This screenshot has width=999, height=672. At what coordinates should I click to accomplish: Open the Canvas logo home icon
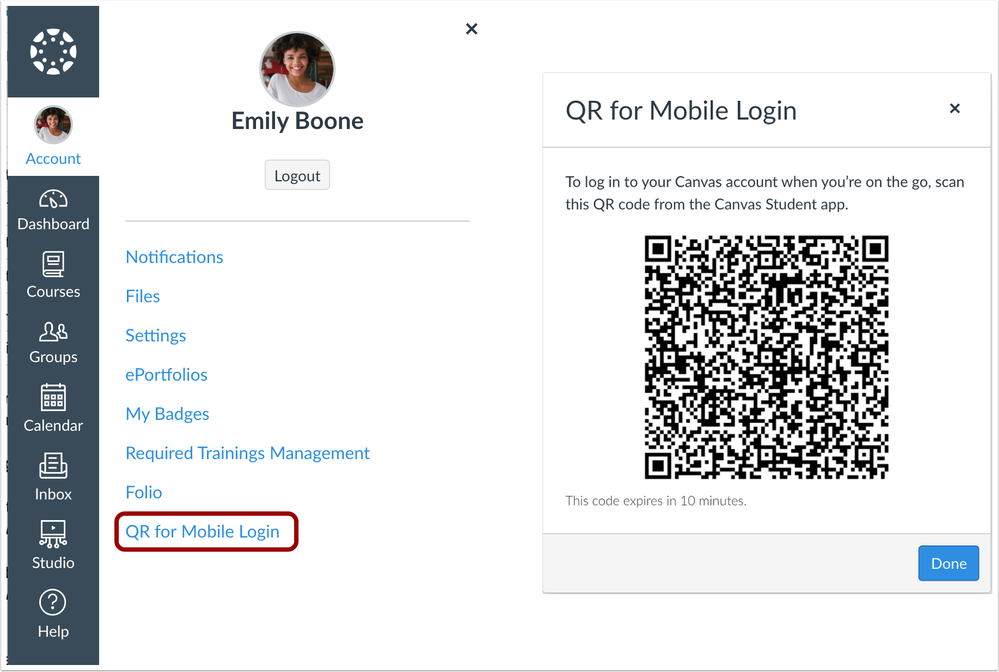(x=52, y=50)
